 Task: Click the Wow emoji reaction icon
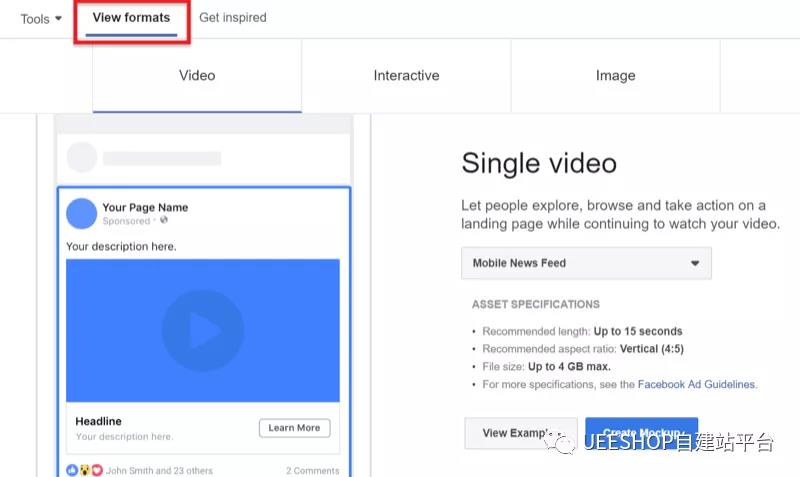point(84,470)
